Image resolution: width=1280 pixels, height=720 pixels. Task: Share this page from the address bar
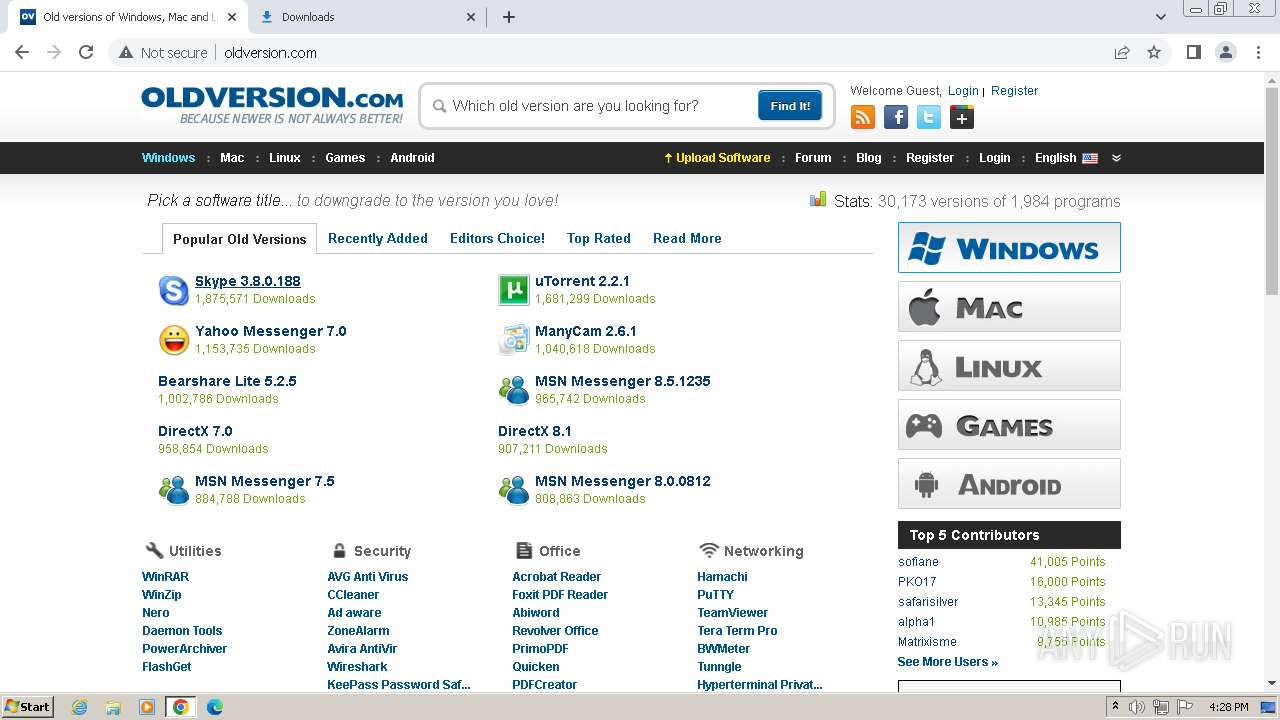1122,52
